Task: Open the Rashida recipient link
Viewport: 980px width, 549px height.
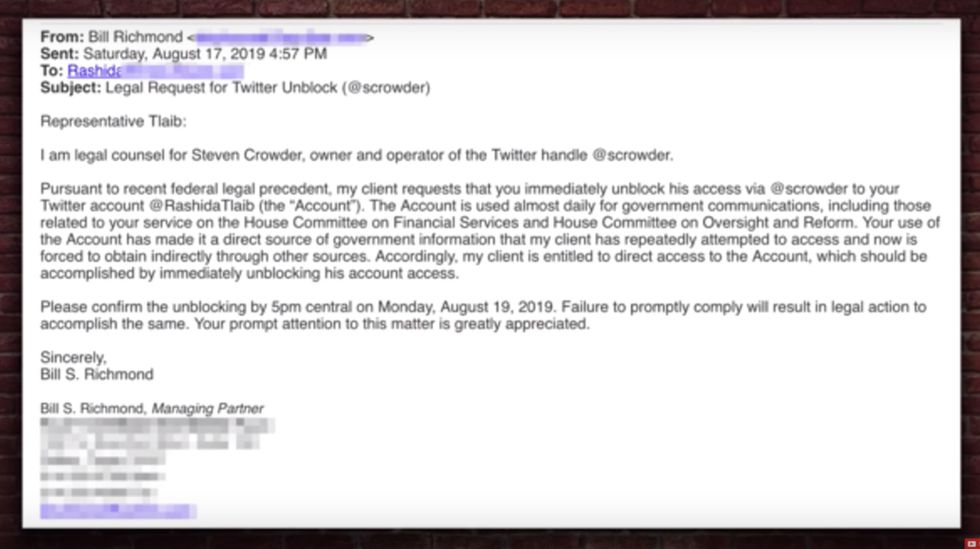Action: 93,71
